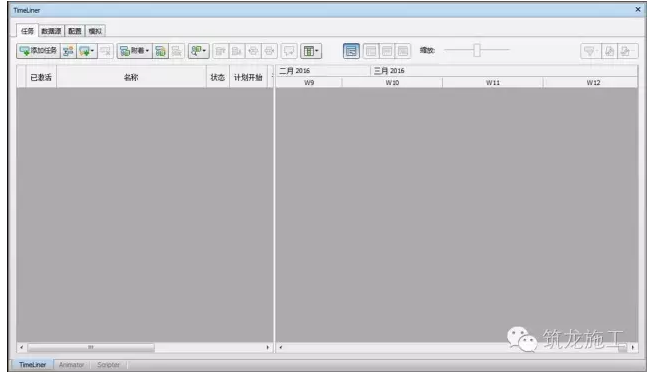The image size is (660, 377).
Task: Open the find items dropdown
Action: 198,51
